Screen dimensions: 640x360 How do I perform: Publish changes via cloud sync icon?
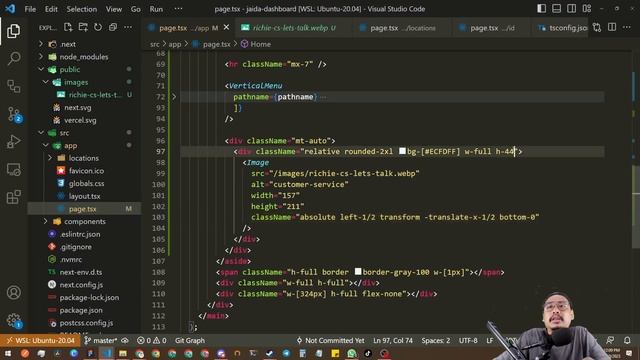125,340
